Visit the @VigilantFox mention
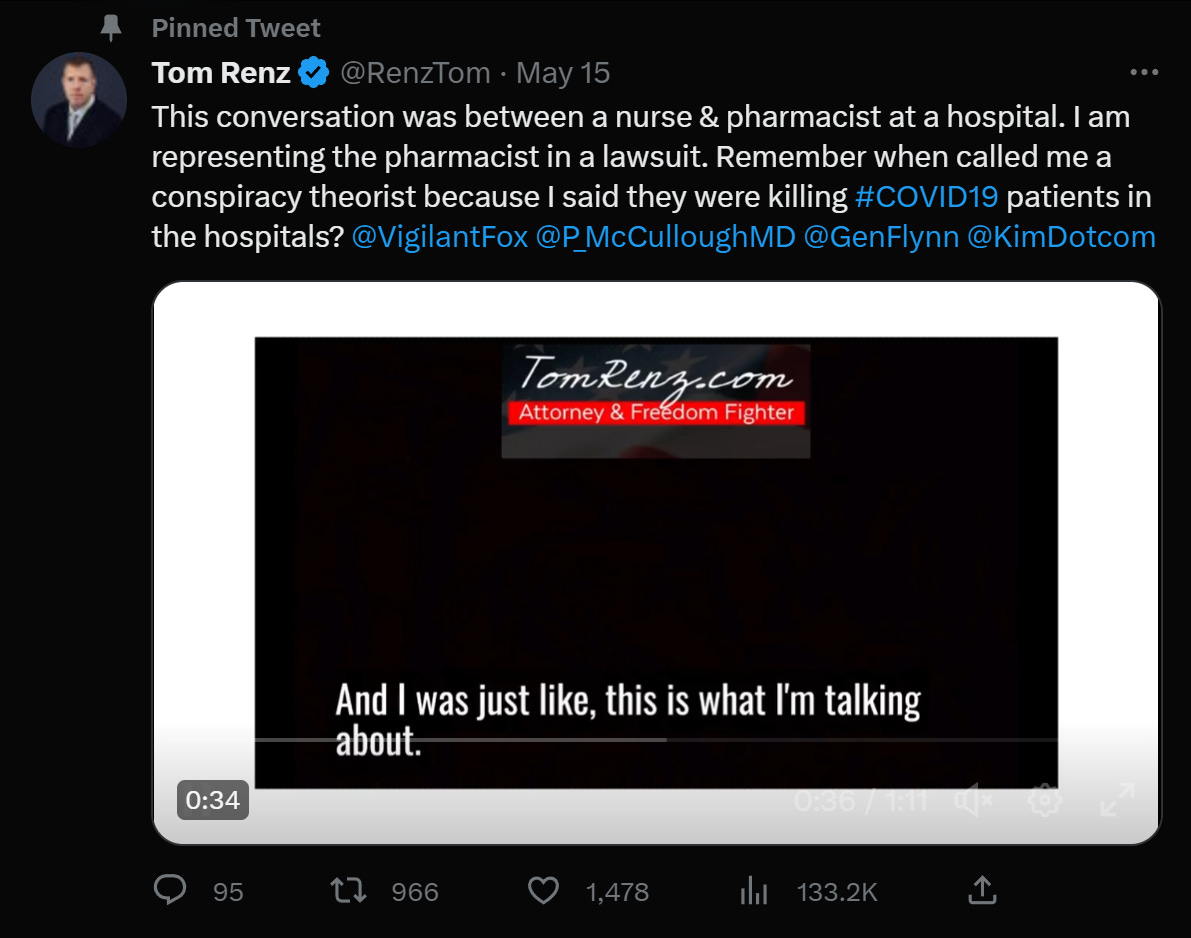The image size is (1191, 938). tap(439, 237)
